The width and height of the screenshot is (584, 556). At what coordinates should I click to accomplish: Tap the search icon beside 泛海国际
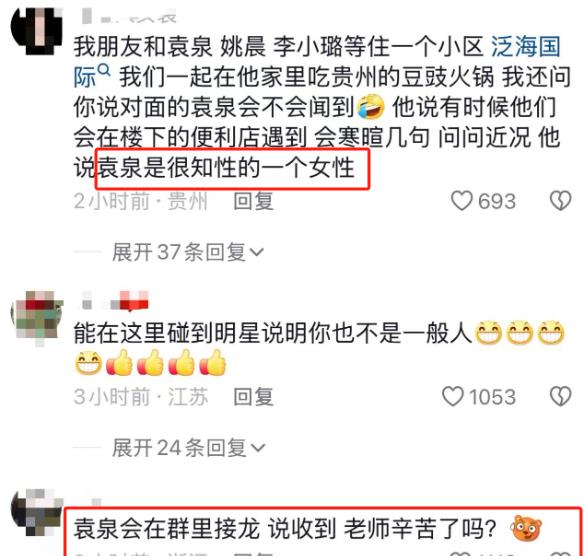(104, 70)
